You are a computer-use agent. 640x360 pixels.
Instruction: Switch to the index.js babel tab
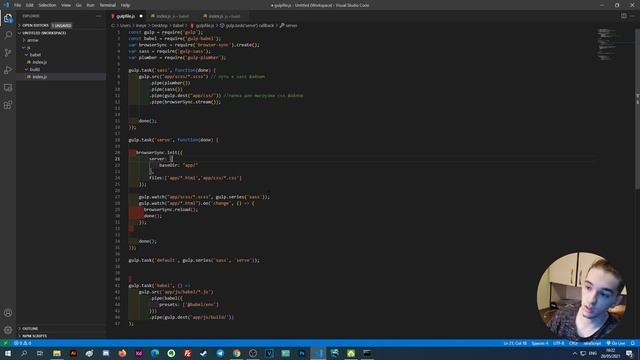coord(173,16)
